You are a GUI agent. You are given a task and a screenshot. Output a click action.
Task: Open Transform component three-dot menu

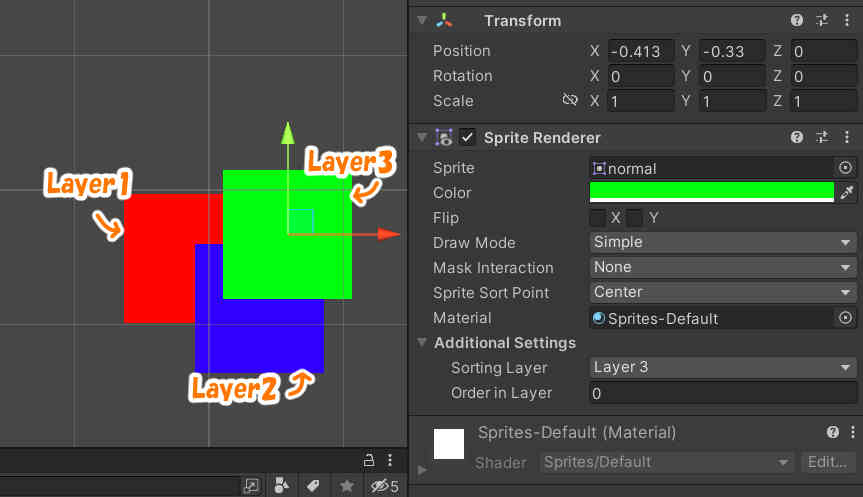coord(846,21)
